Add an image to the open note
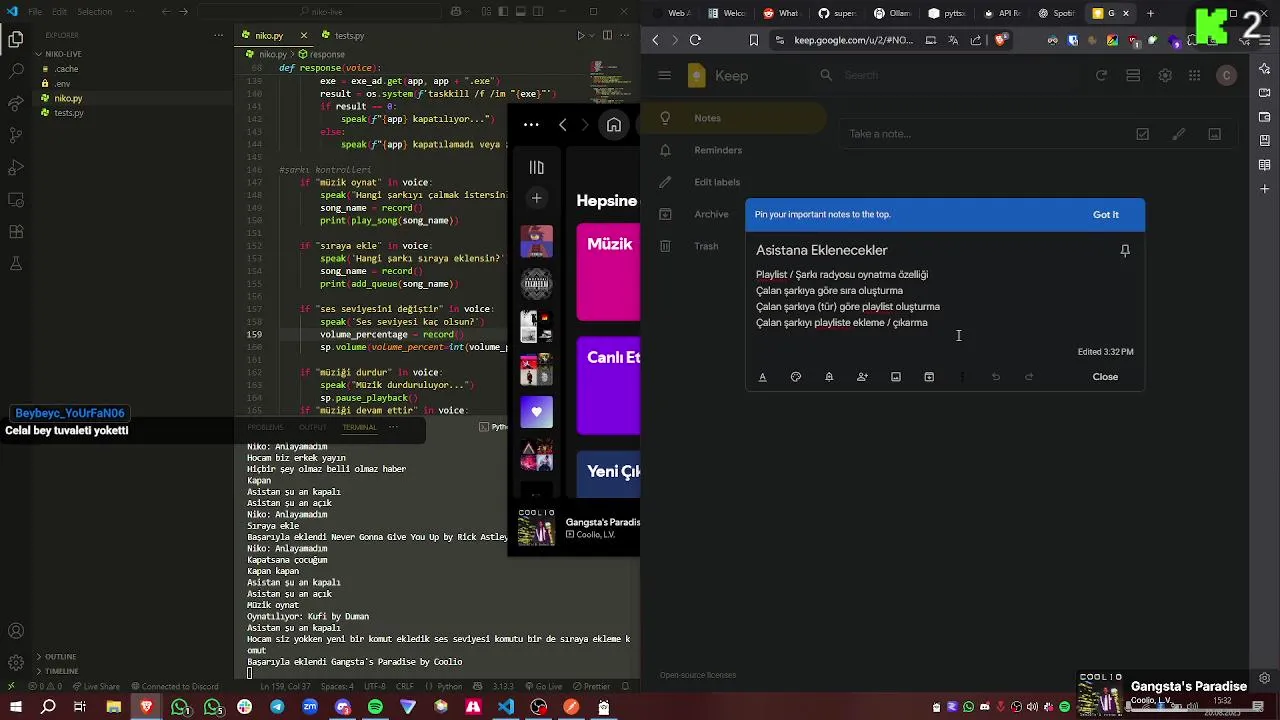Image resolution: width=1280 pixels, height=720 pixels. [896, 377]
